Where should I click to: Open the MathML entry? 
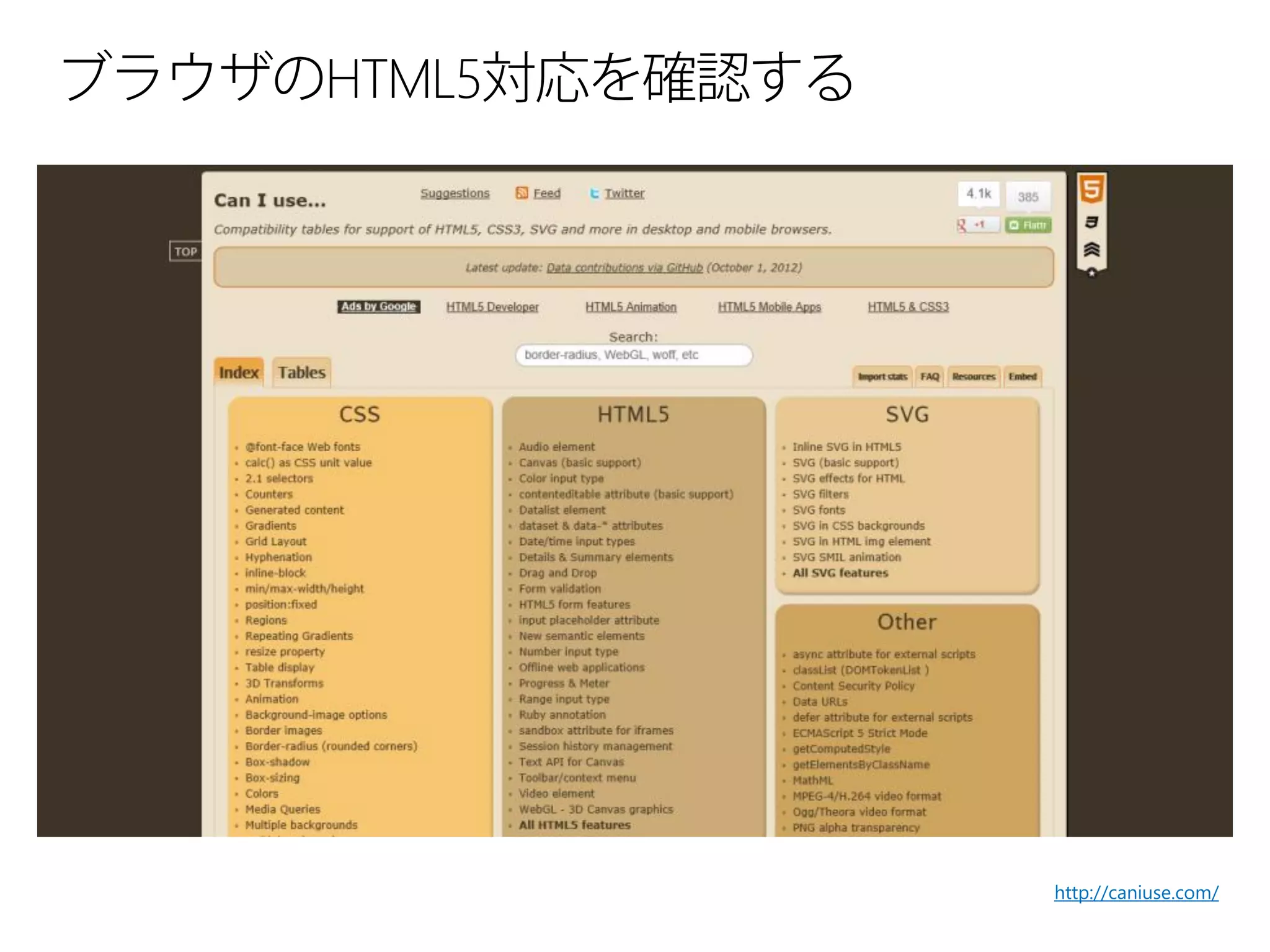click(x=813, y=780)
